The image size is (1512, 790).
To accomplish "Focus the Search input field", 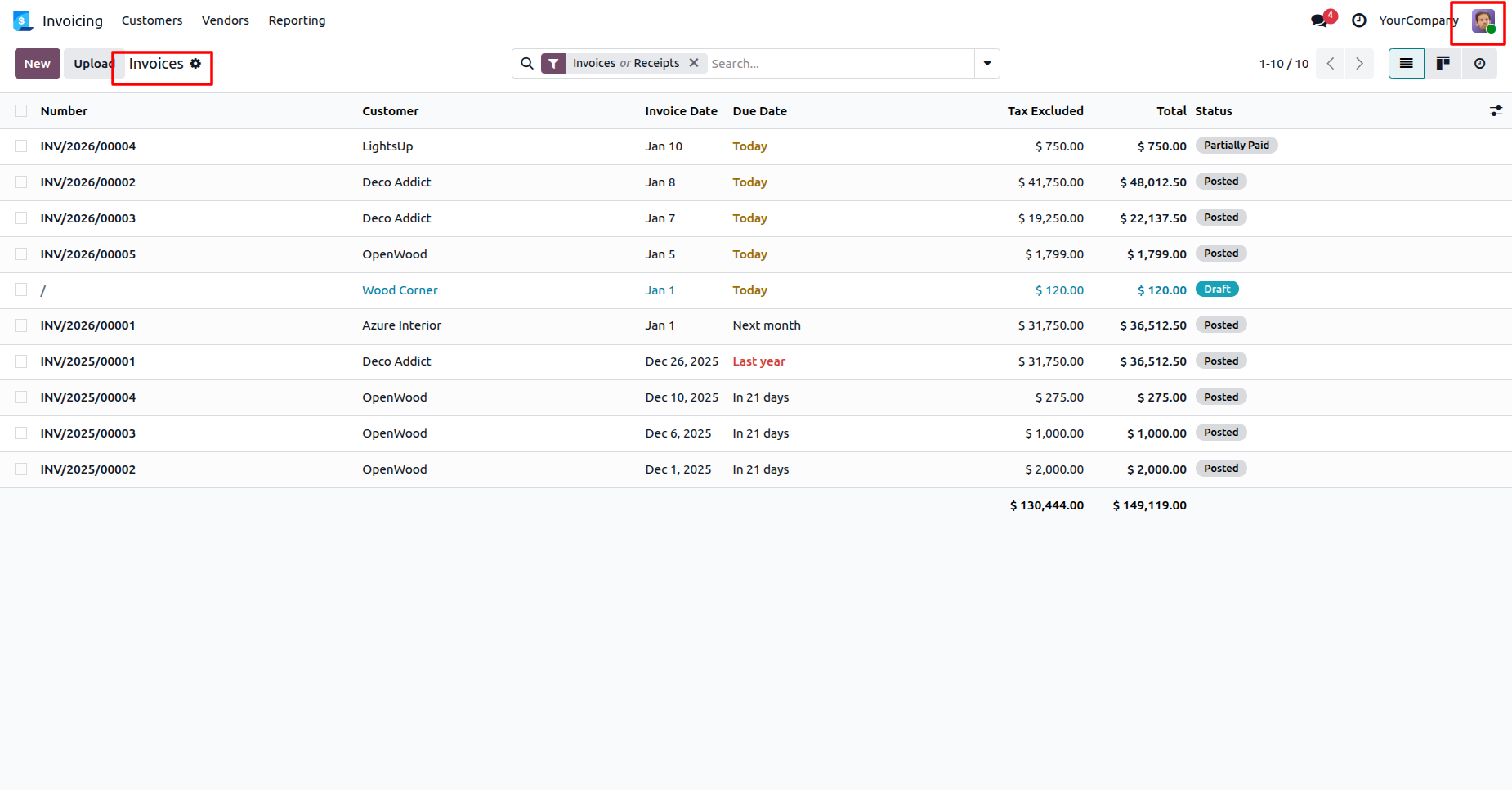I will tap(838, 64).
